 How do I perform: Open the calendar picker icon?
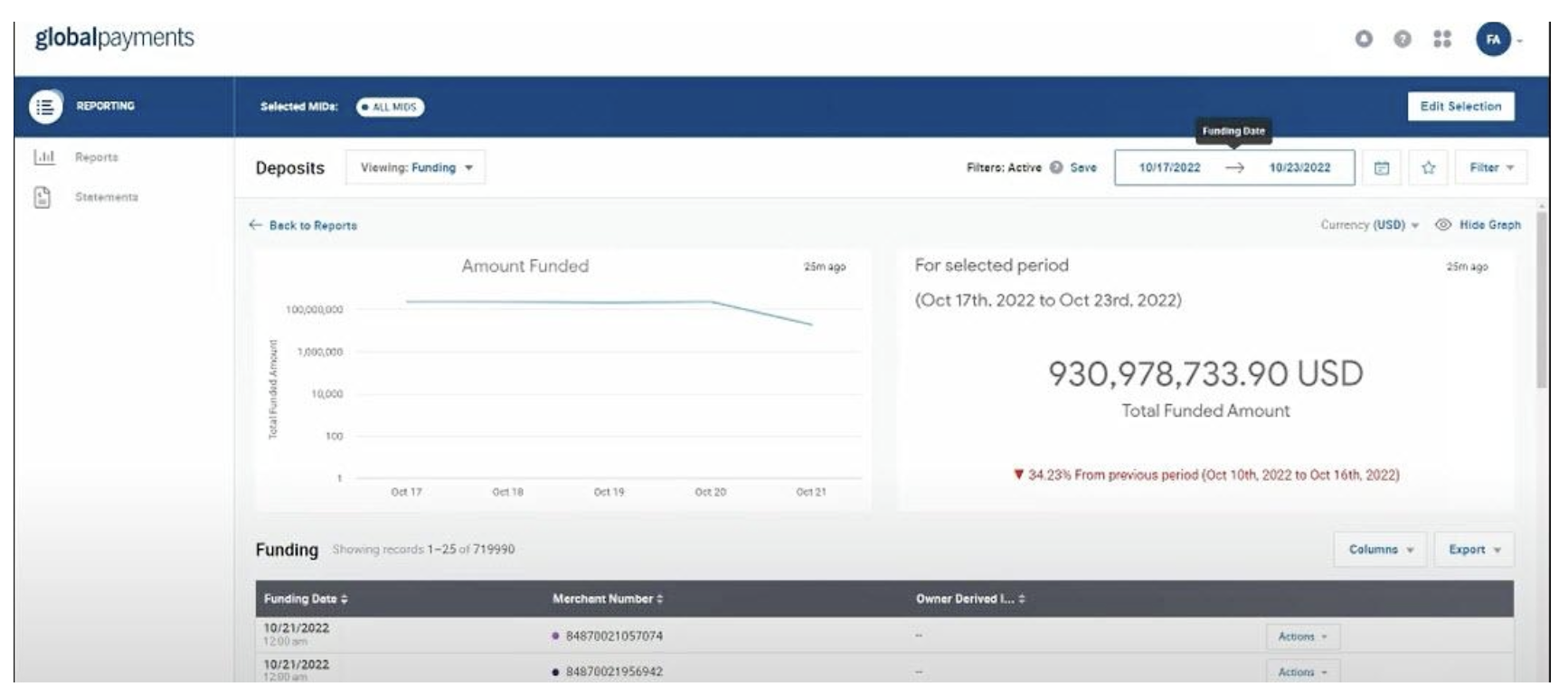click(1382, 168)
